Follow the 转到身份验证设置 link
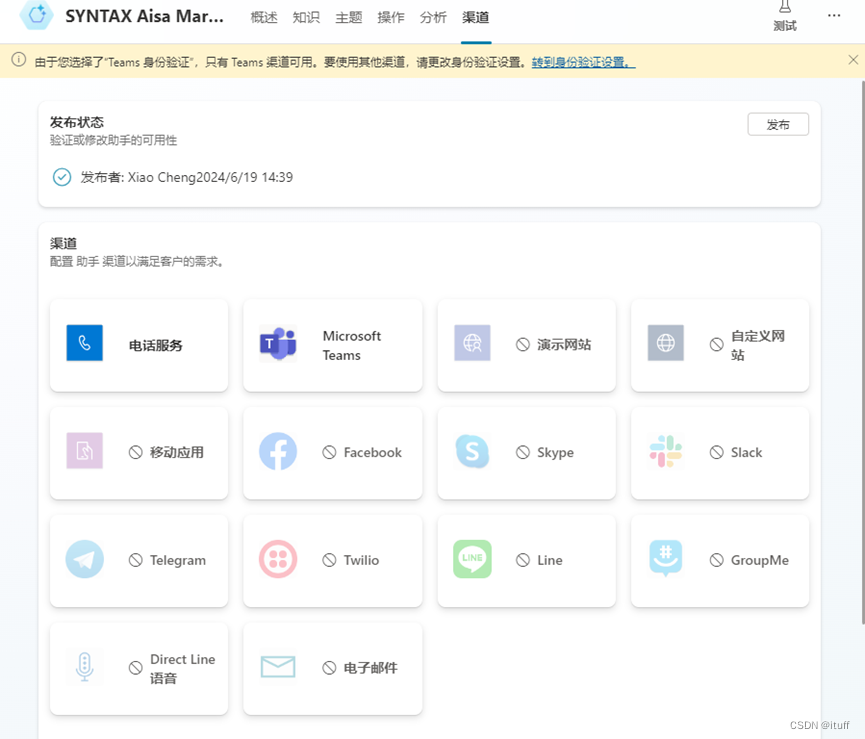Viewport: 865px width, 739px height. point(583,62)
